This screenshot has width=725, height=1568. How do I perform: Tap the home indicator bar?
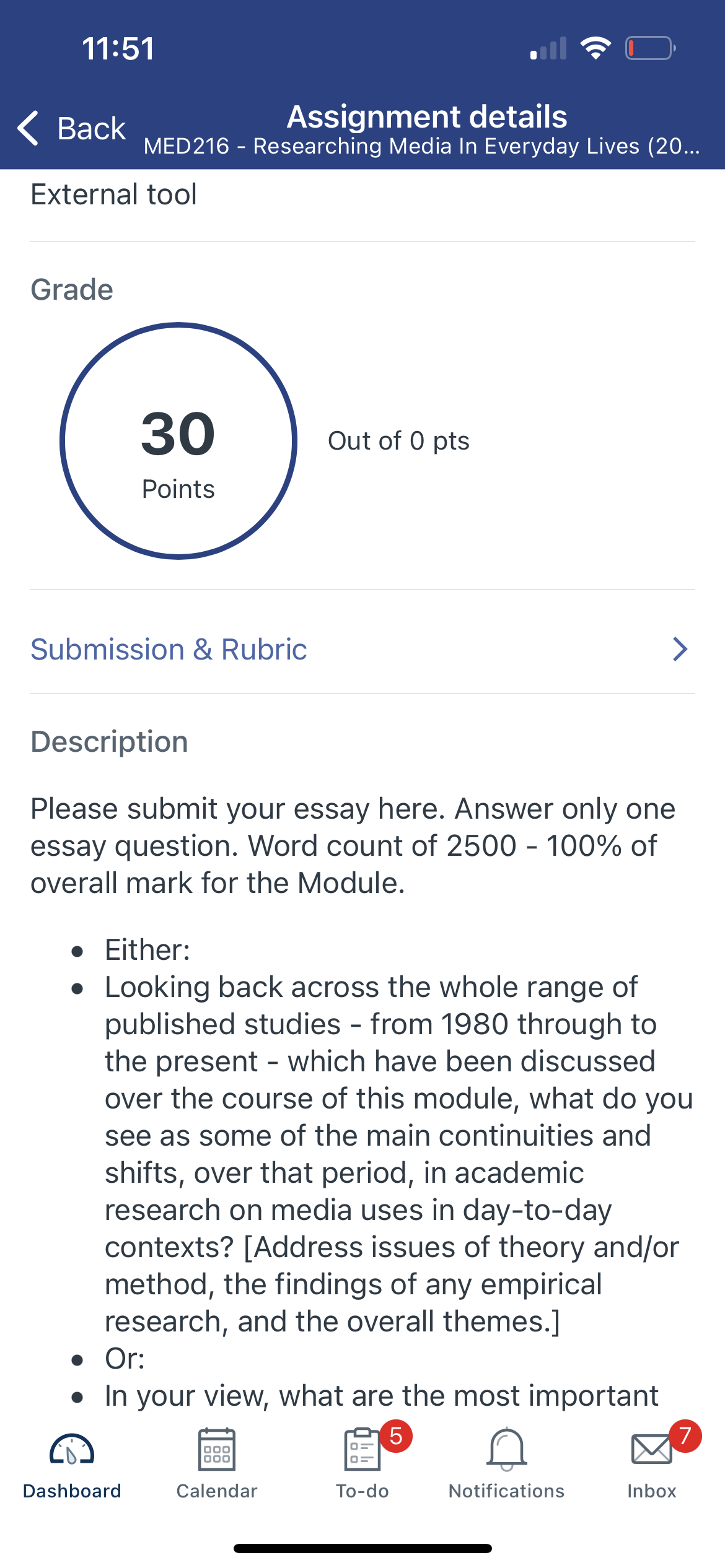[362, 1548]
